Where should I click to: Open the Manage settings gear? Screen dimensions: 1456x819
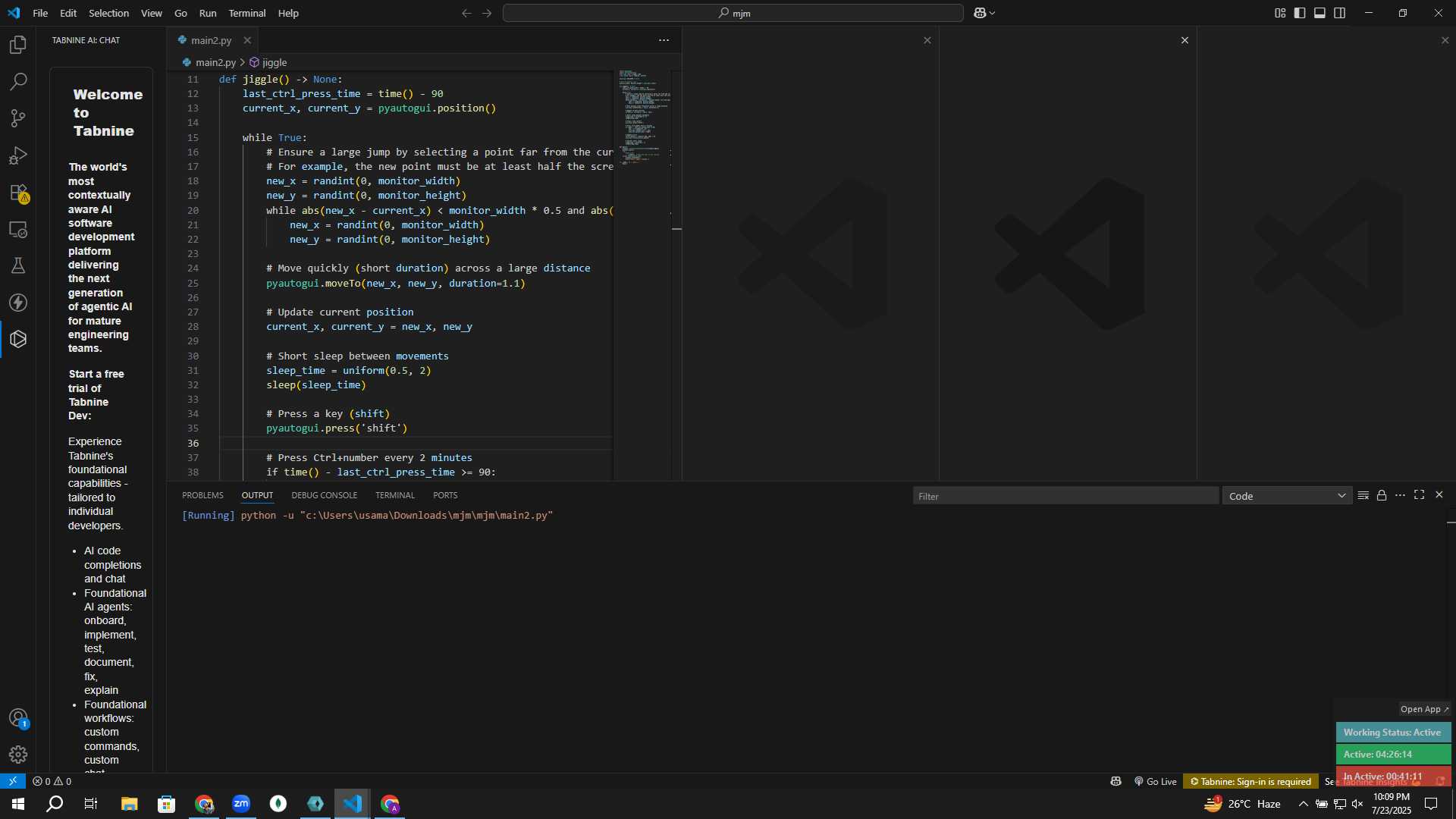(x=18, y=755)
